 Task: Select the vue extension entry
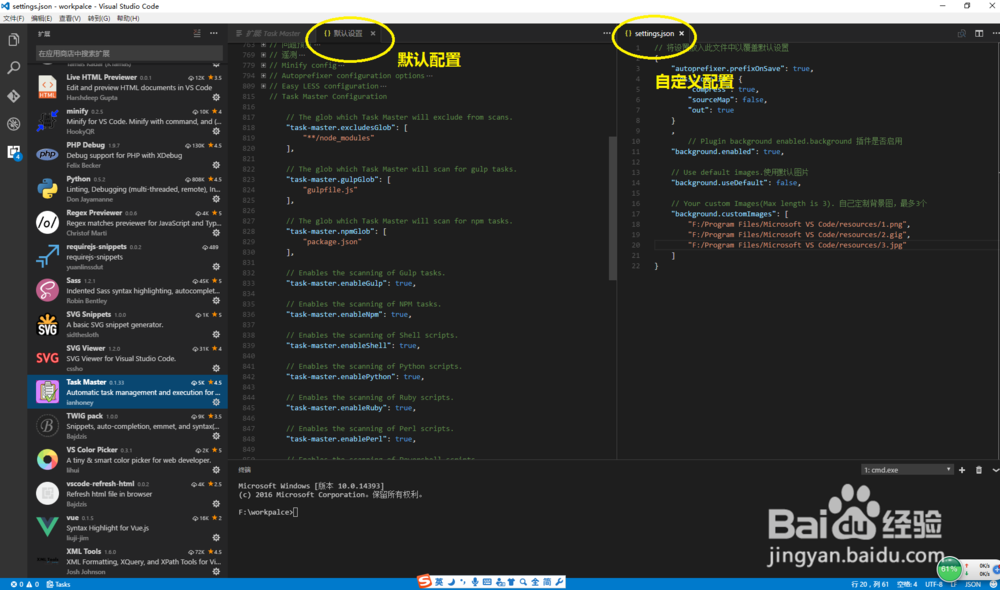tap(128, 527)
